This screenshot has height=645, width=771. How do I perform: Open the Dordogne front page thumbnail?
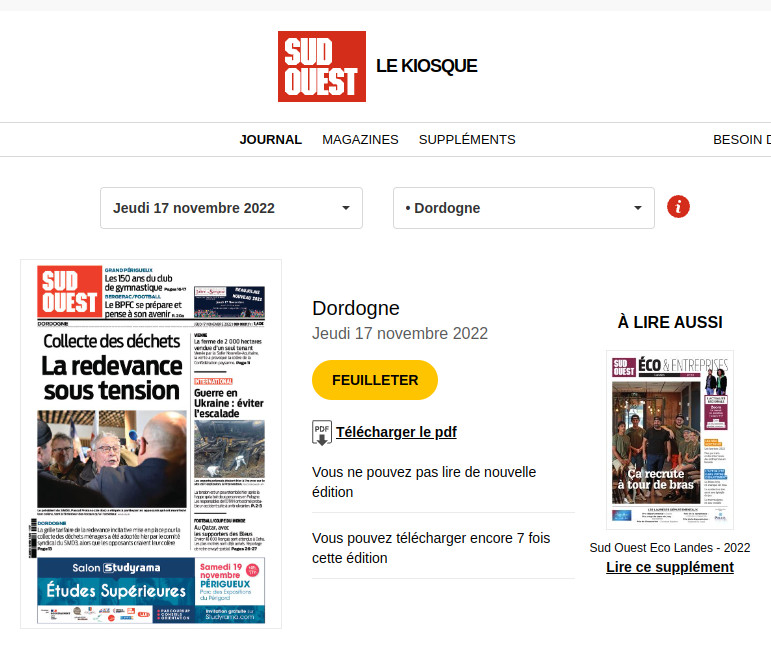(151, 444)
